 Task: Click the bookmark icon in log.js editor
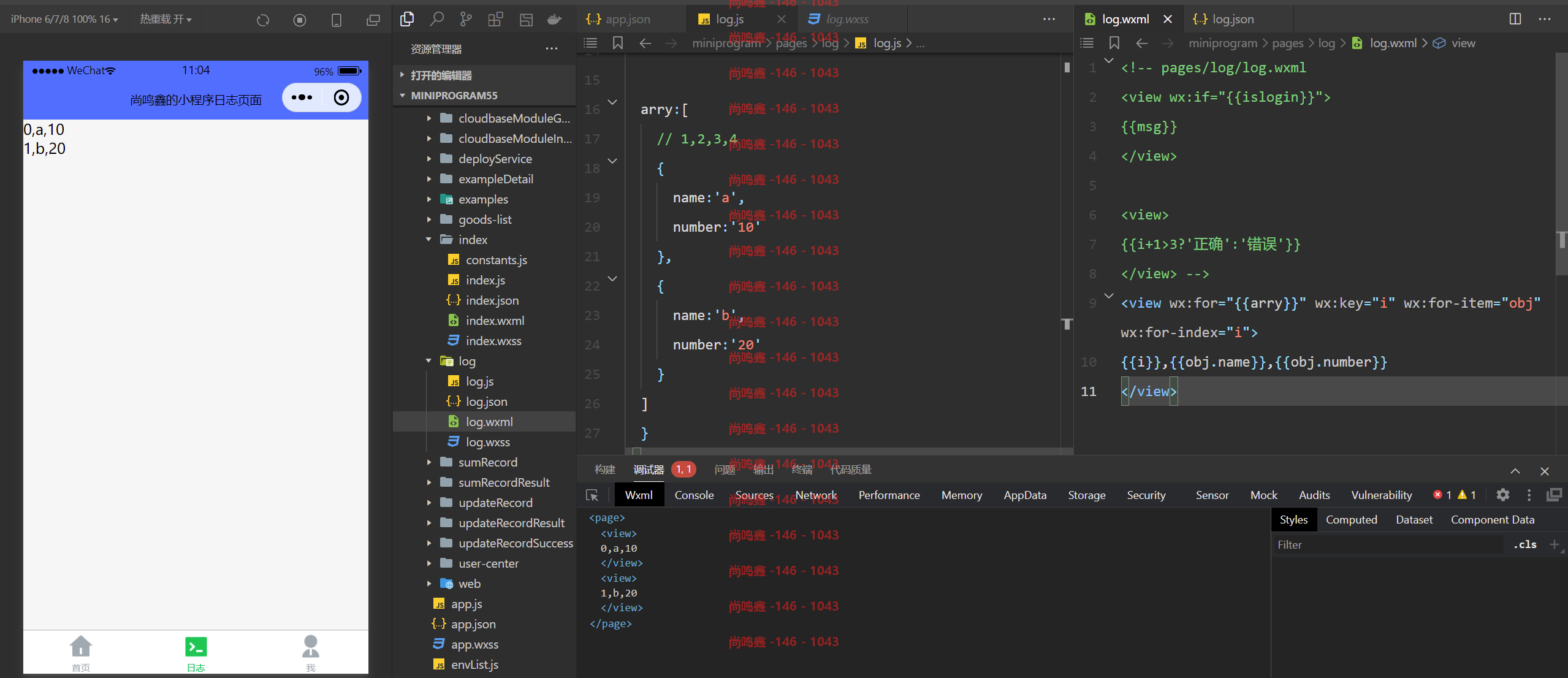(618, 43)
